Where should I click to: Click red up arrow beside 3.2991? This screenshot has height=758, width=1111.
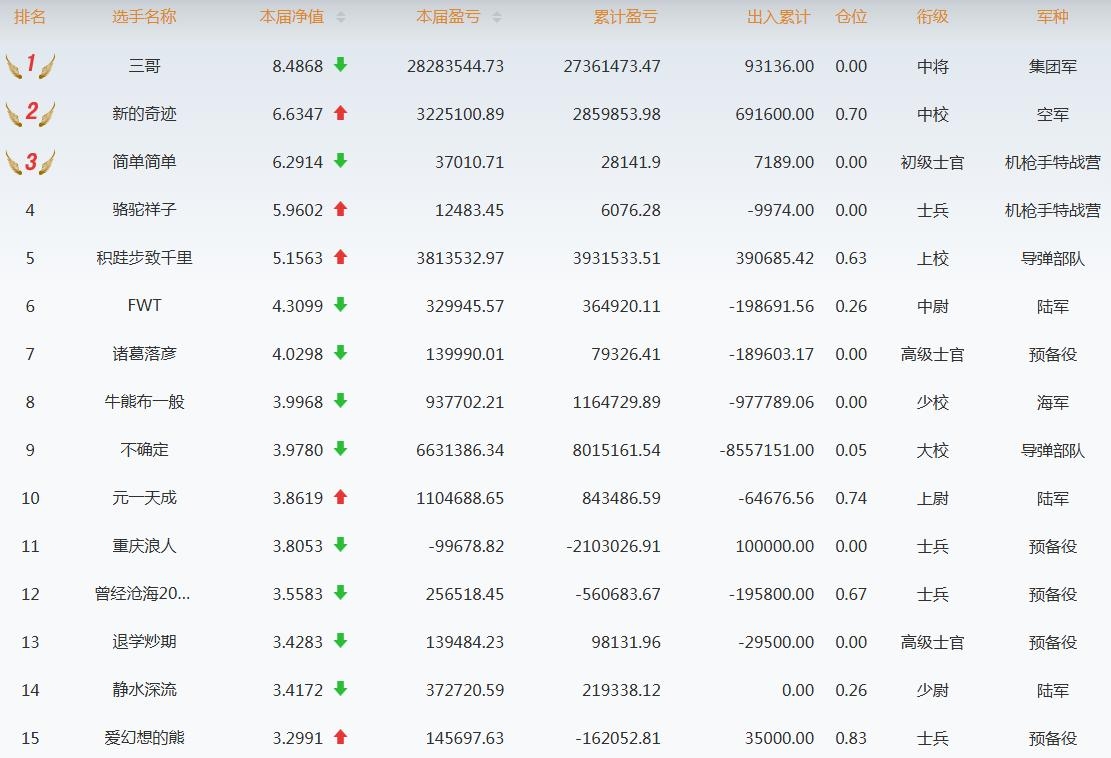point(340,737)
